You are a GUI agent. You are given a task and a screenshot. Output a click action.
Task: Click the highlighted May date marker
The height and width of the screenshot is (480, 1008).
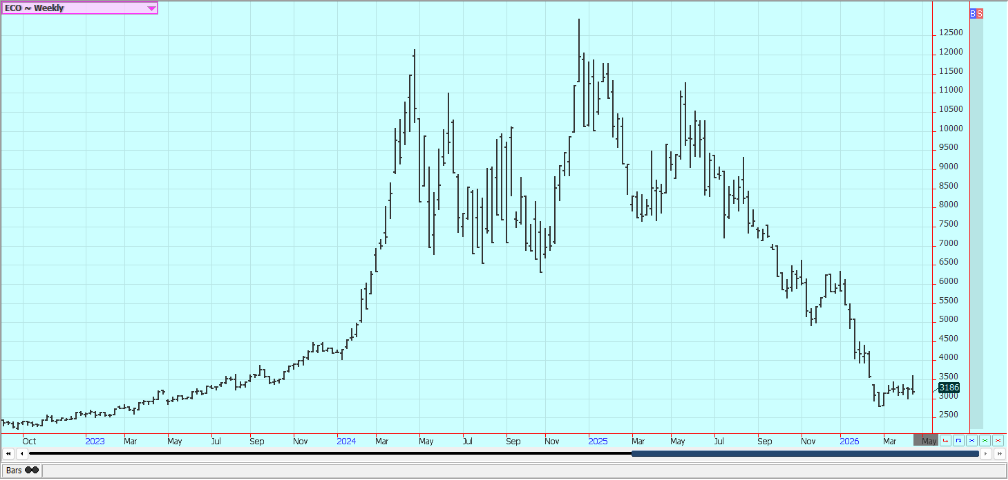click(926, 440)
